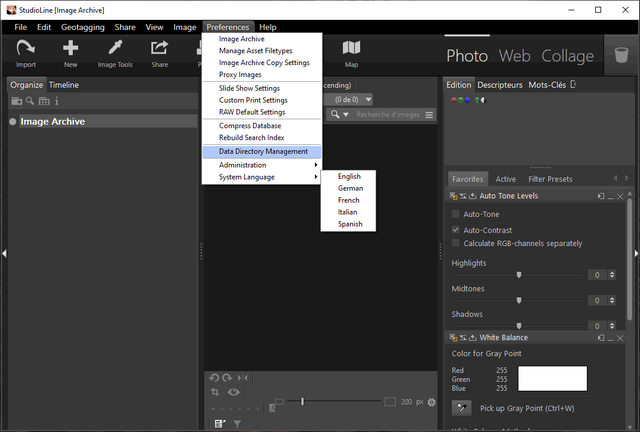Switch to Collage mode
The height and width of the screenshot is (432, 640).
[x=567, y=56]
